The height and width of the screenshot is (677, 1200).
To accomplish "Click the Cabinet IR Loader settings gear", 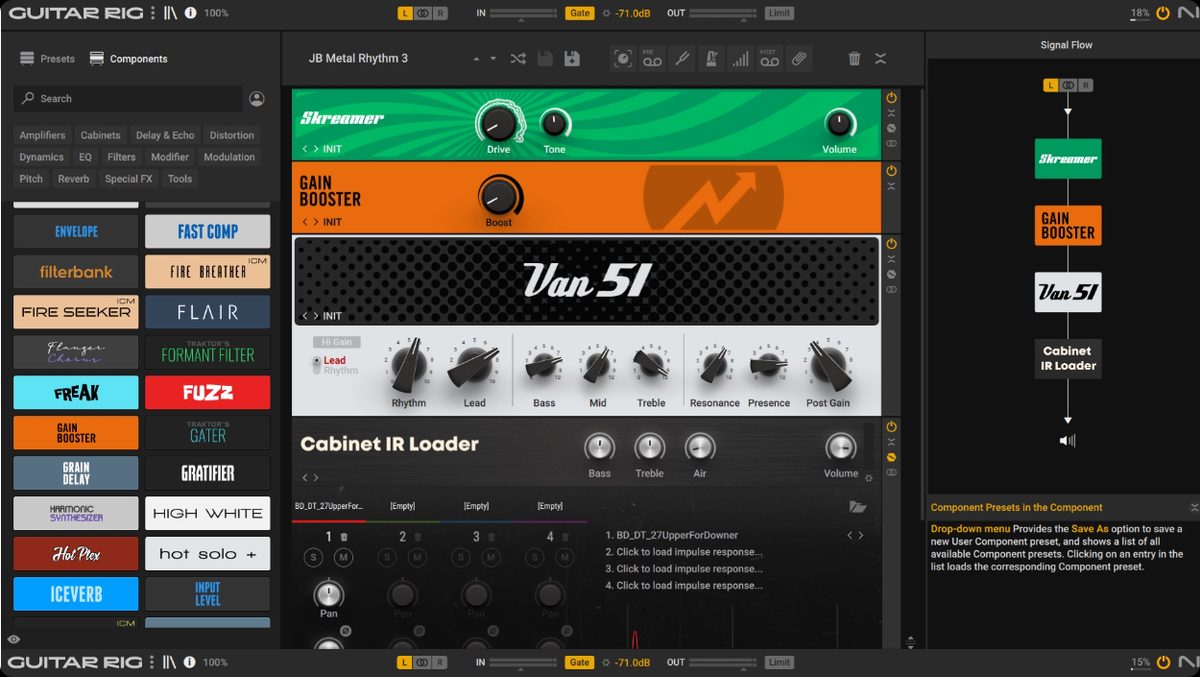I will coord(868,478).
